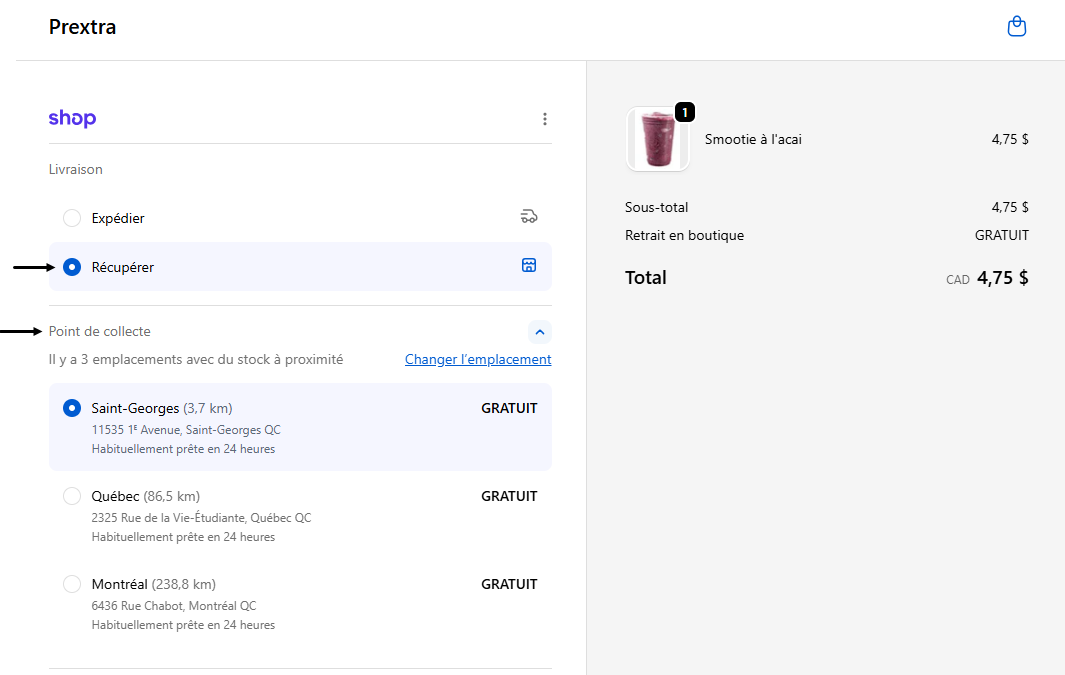Click the Point de collecte heading
Image resolution: width=1065 pixels, height=675 pixels.
tap(100, 331)
